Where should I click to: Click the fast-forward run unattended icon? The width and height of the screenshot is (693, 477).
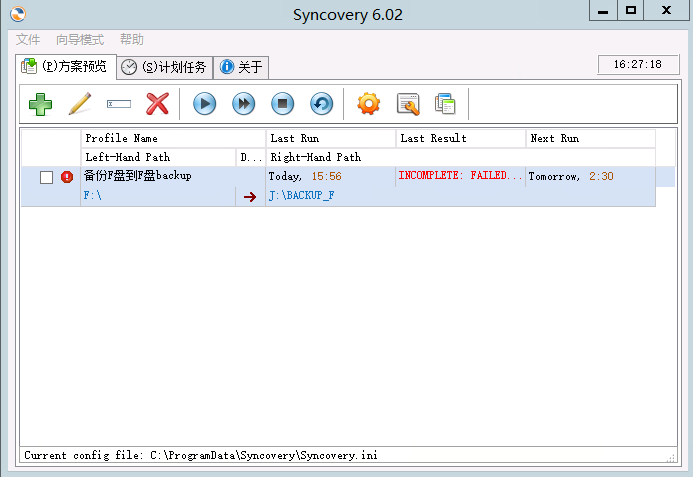pyautogui.click(x=243, y=104)
